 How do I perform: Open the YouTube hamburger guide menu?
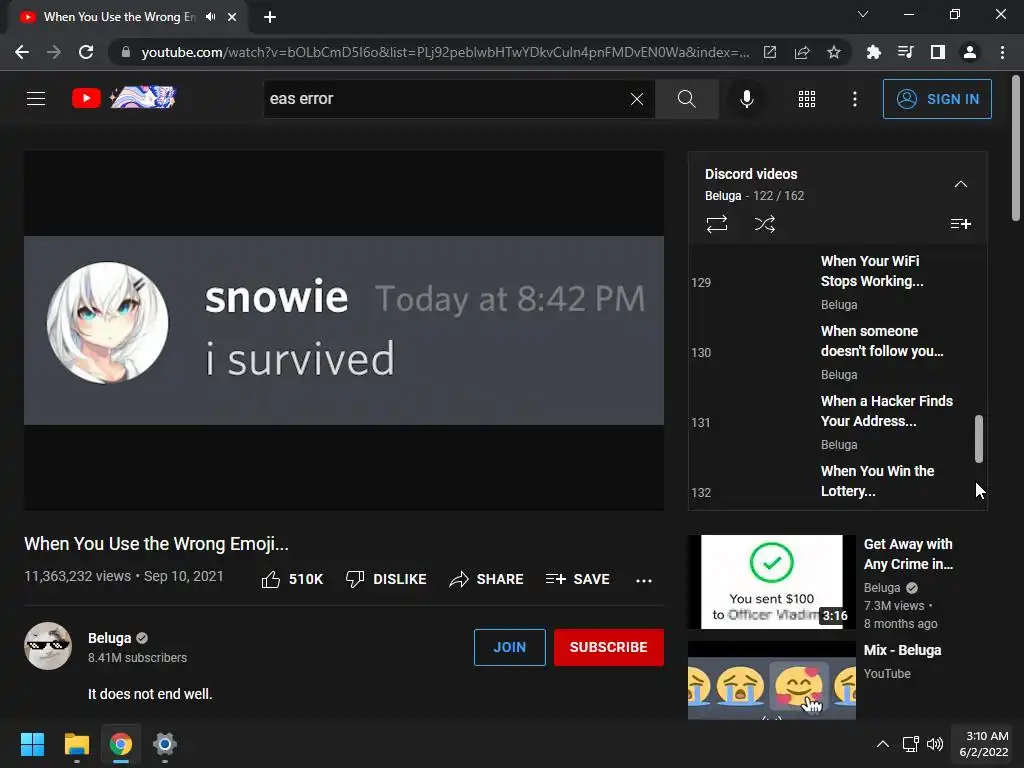click(x=36, y=99)
